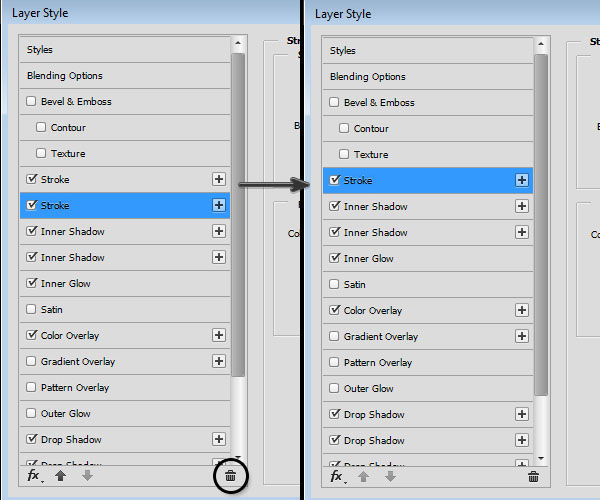Click plus on upper Inner Shadow, left dialog
The height and width of the screenshot is (500, 600).
click(219, 231)
